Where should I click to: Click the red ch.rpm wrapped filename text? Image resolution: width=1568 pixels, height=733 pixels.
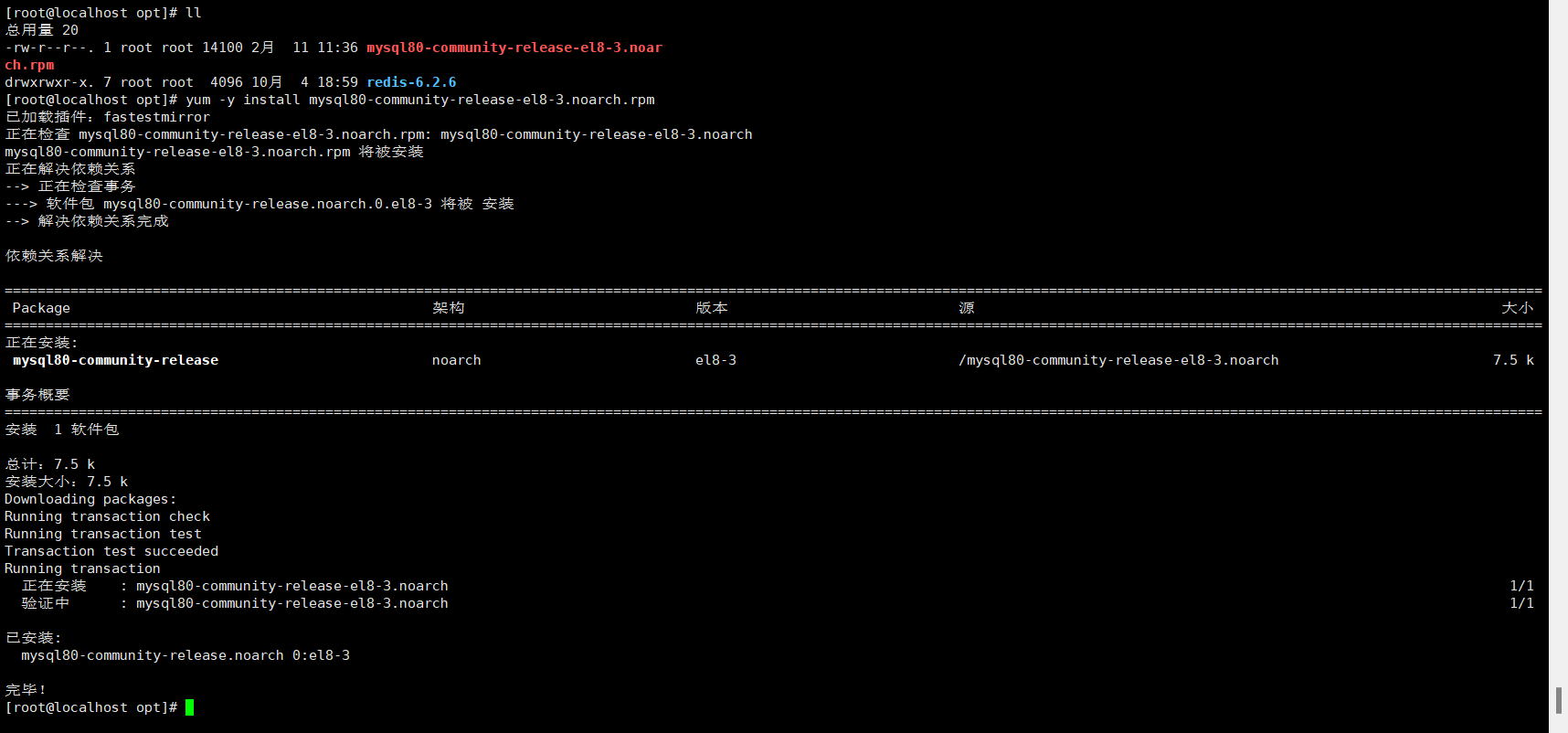click(29, 65)
